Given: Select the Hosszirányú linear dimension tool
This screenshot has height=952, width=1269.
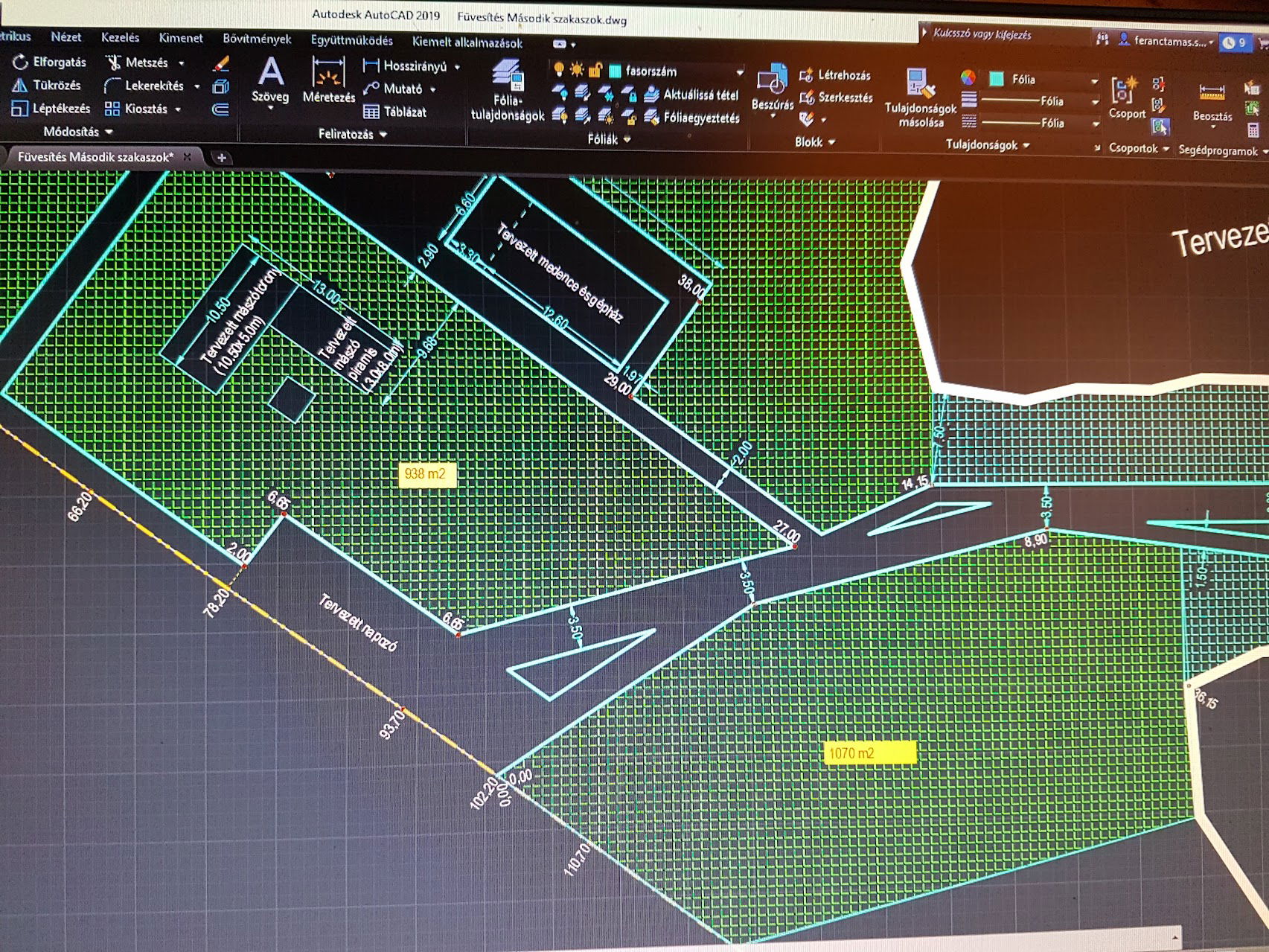Looking at the screenshot, I should coord(405,66).
